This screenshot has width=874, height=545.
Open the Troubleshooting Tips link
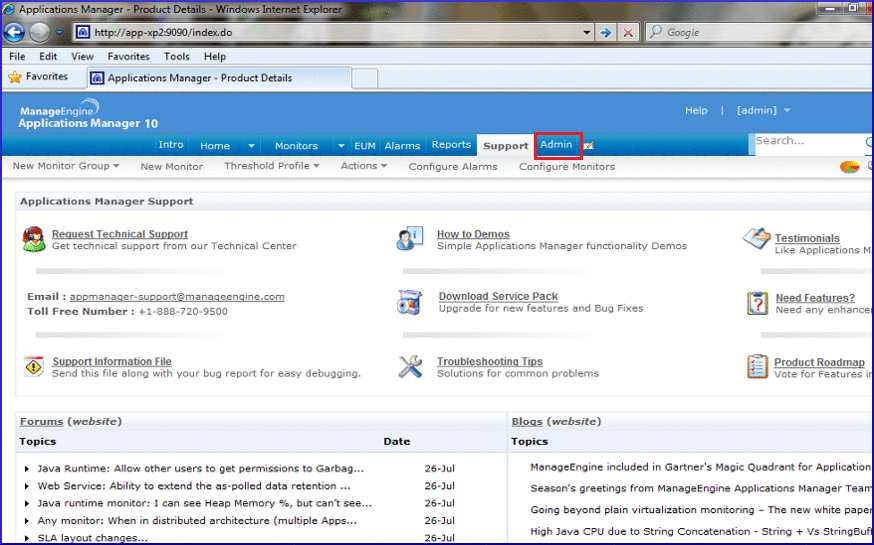coord(490,361)
